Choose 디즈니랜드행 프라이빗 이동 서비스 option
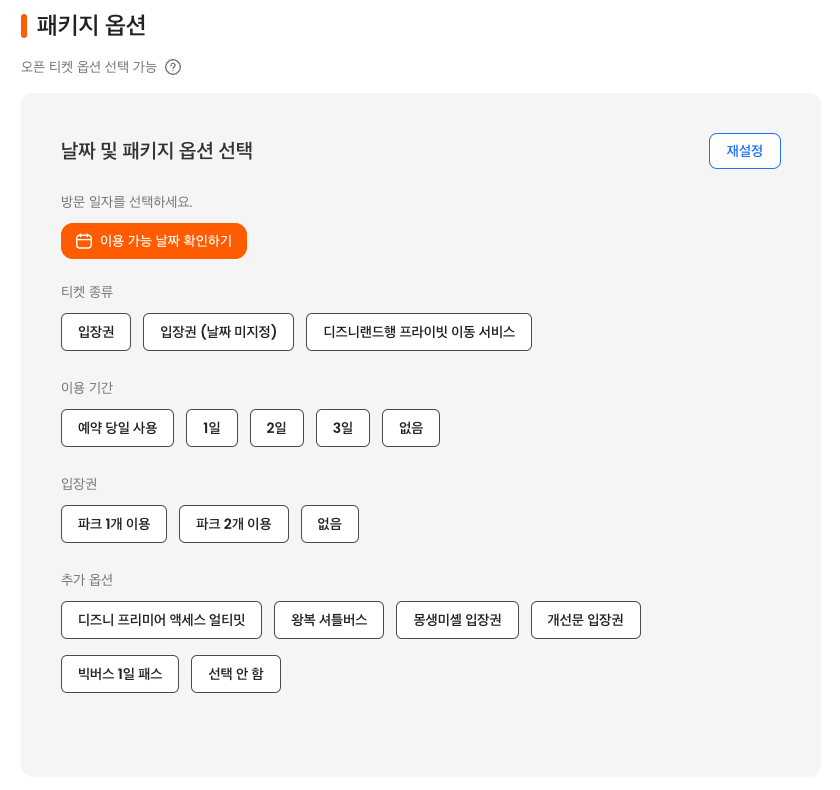Viewport: 840px width, 790px height. coord(418,332)
